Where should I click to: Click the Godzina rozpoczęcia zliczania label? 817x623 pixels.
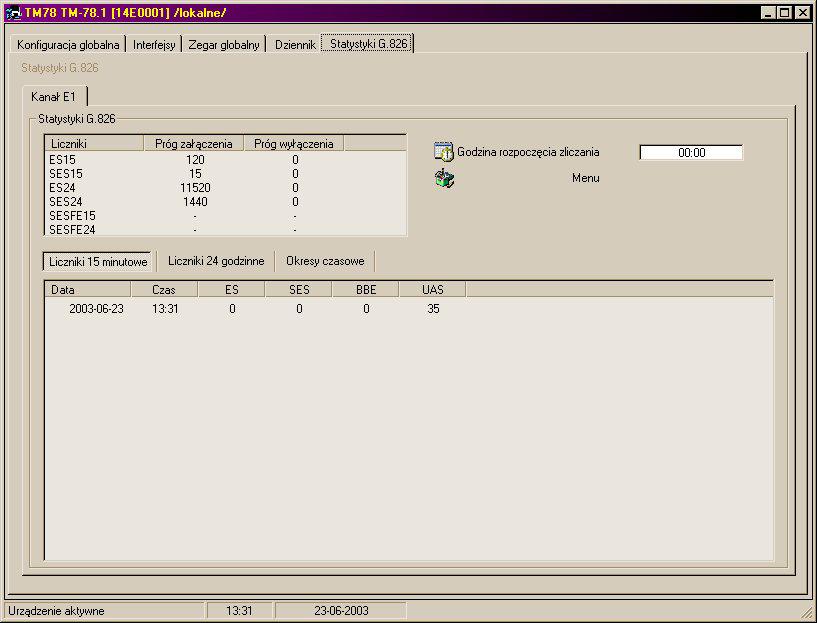pos(528,152)
